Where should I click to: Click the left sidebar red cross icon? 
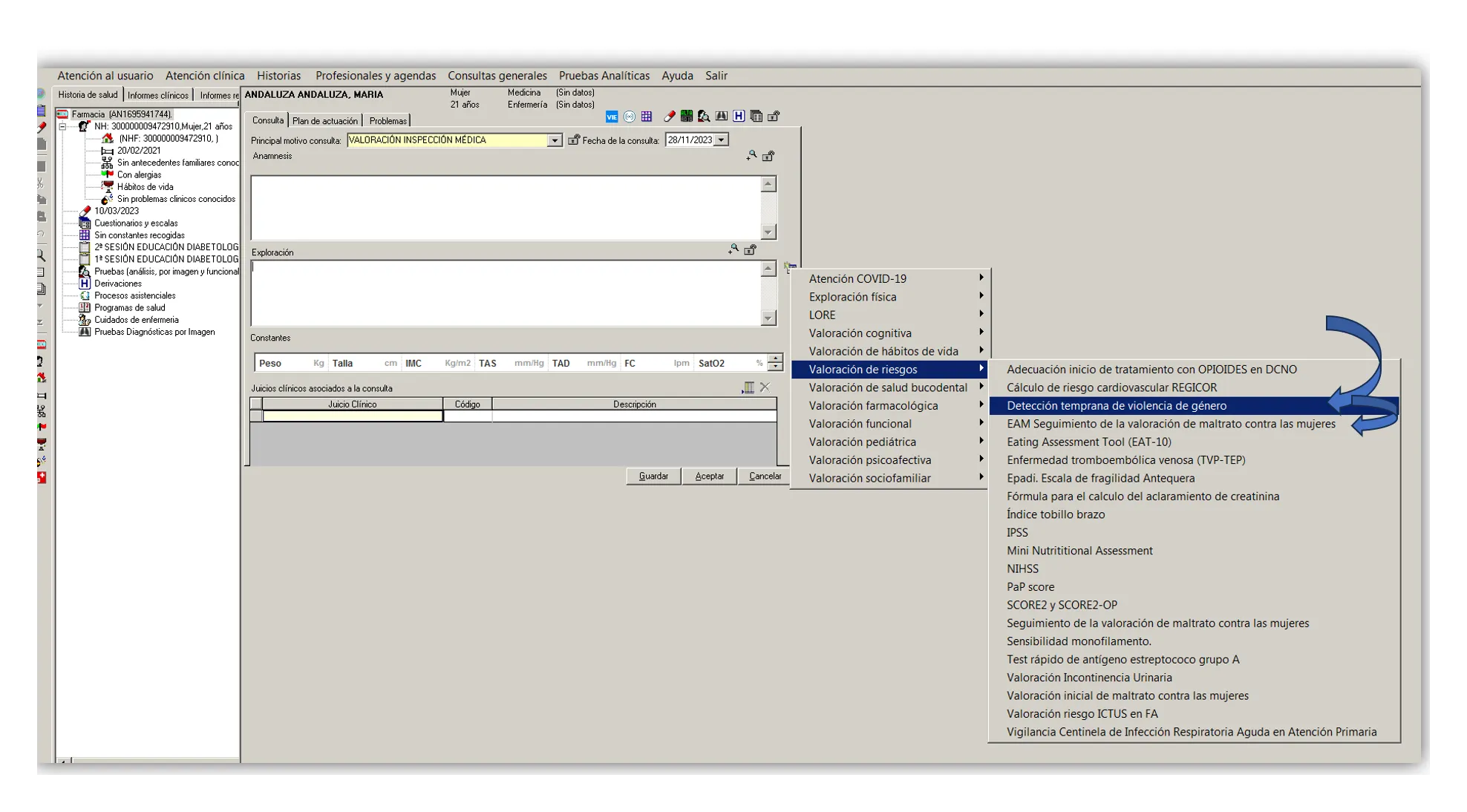tap(42, 477)
